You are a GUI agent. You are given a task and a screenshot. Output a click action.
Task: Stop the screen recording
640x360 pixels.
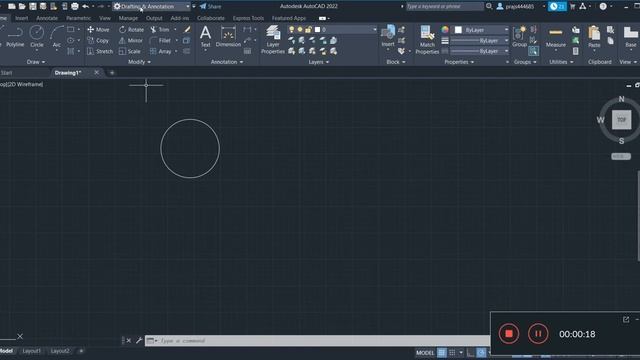(x=509, y=334)
